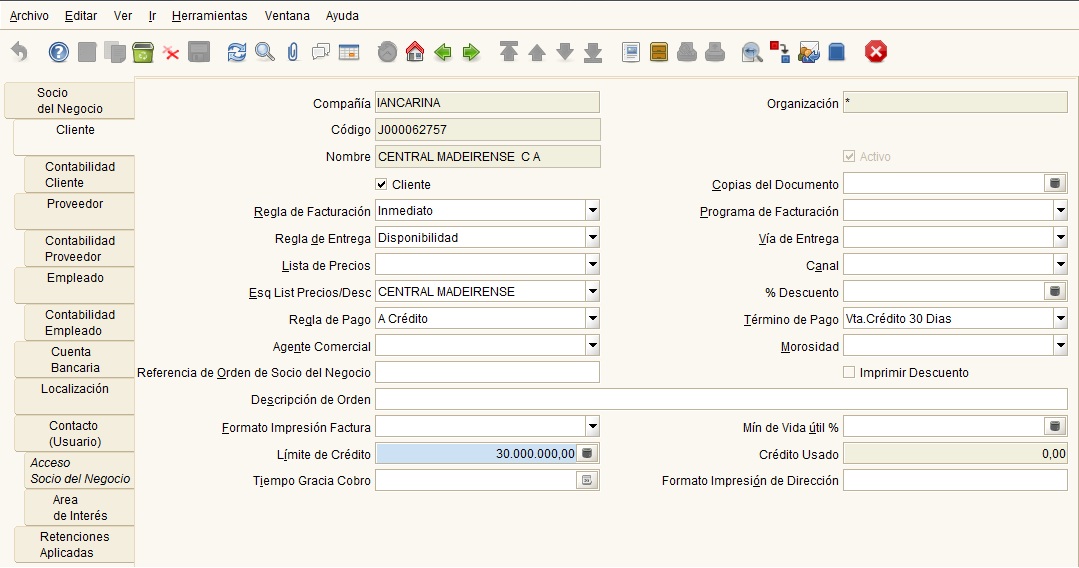Open the Herramientas menu
1079x568 pixels.
[x=209, y=15]
